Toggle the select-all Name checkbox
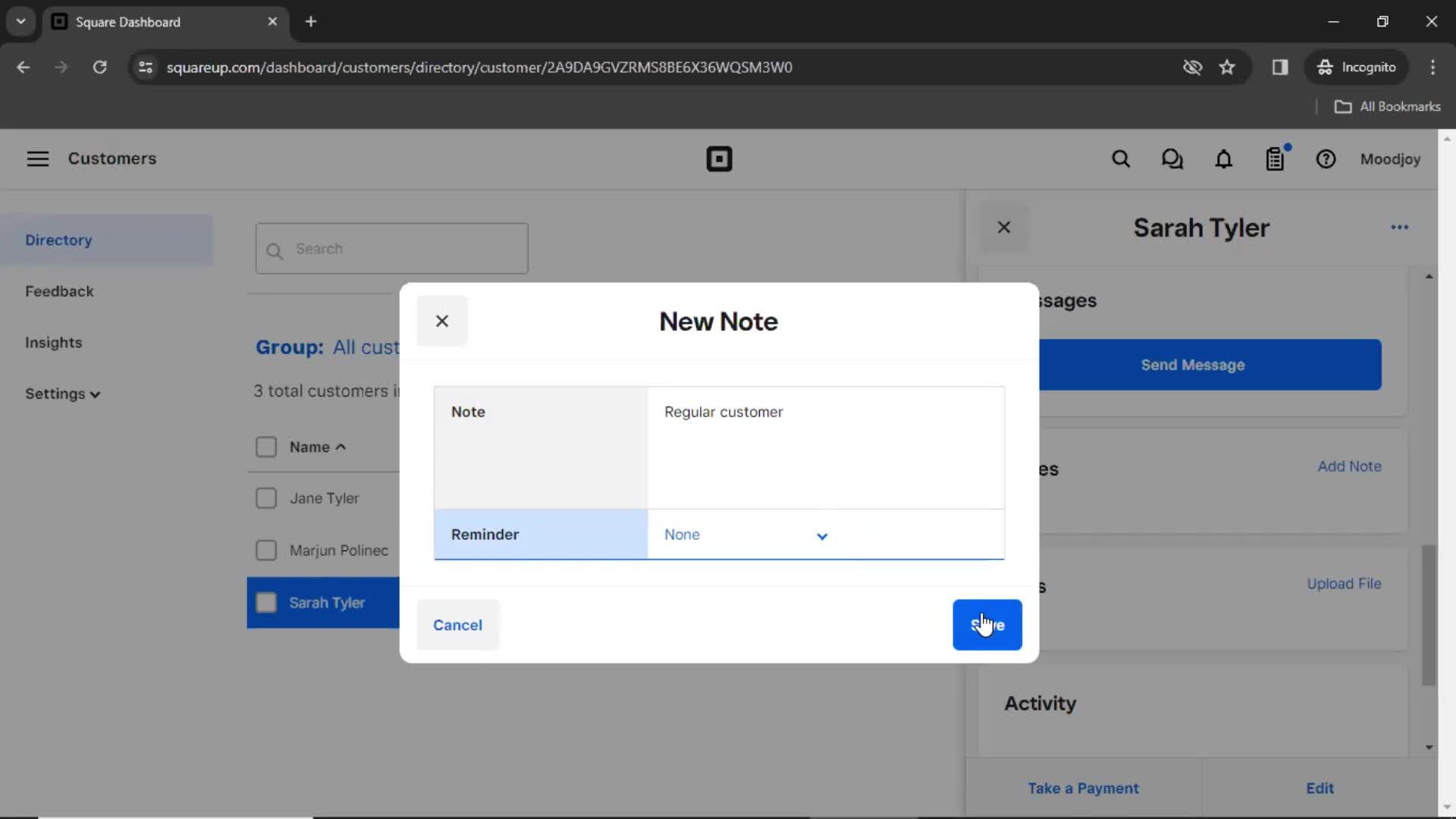The height and width of the screenshot is (819, 1456). (266, 447)
